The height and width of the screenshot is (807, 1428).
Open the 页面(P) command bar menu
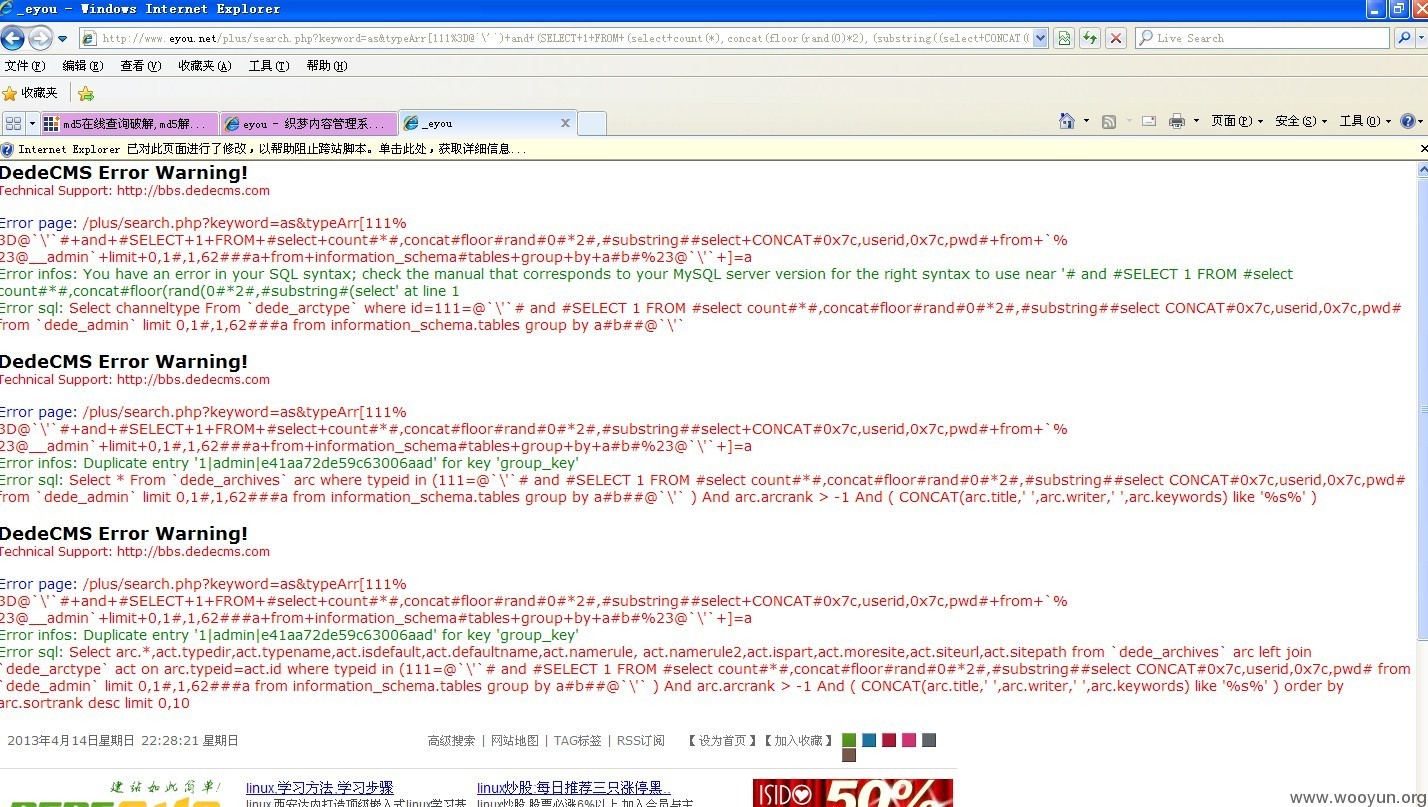(x=1236, y=121)
